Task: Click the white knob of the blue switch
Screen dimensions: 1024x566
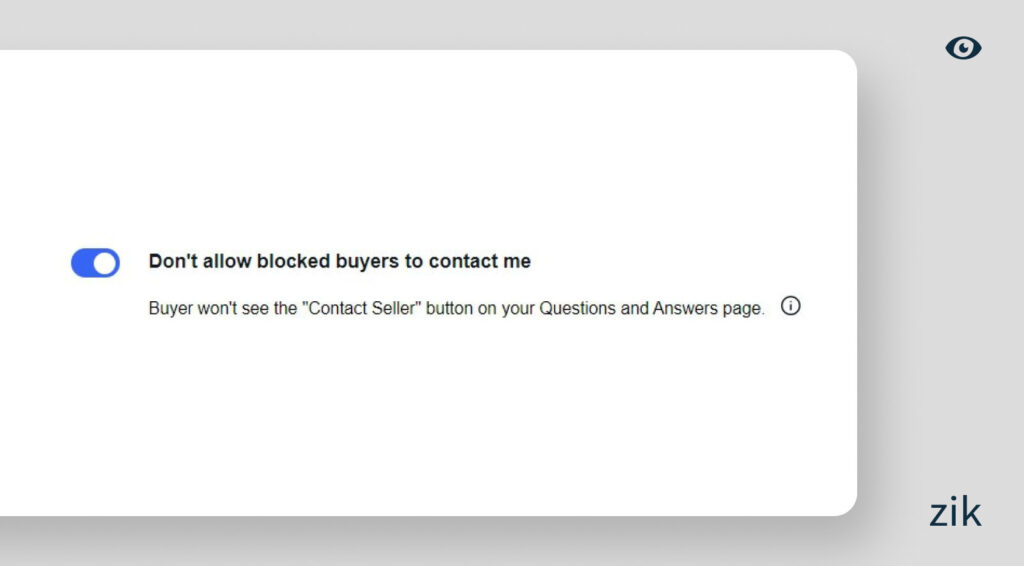Action: pos(105,263)
